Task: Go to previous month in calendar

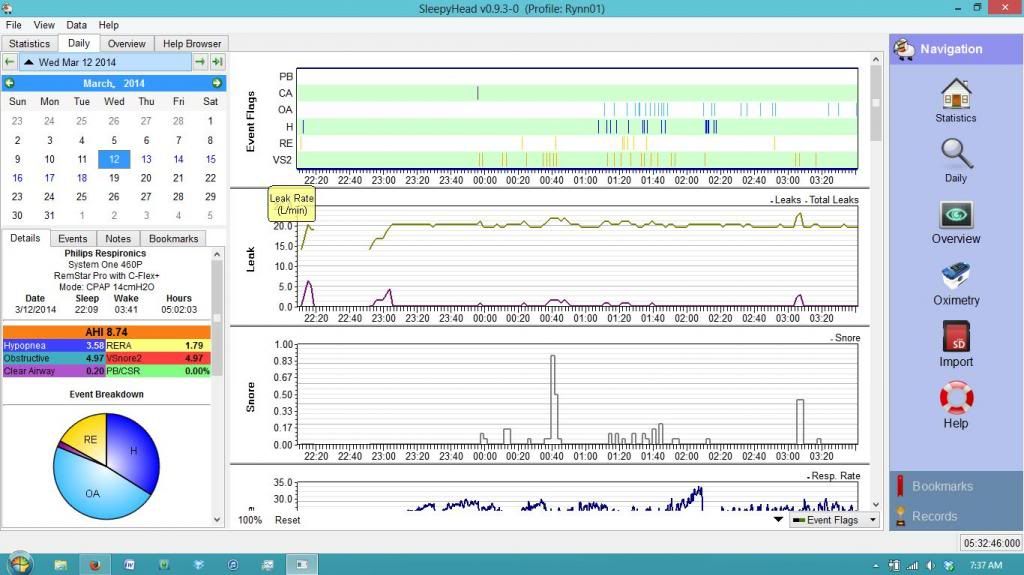Action: pos(9,83)
